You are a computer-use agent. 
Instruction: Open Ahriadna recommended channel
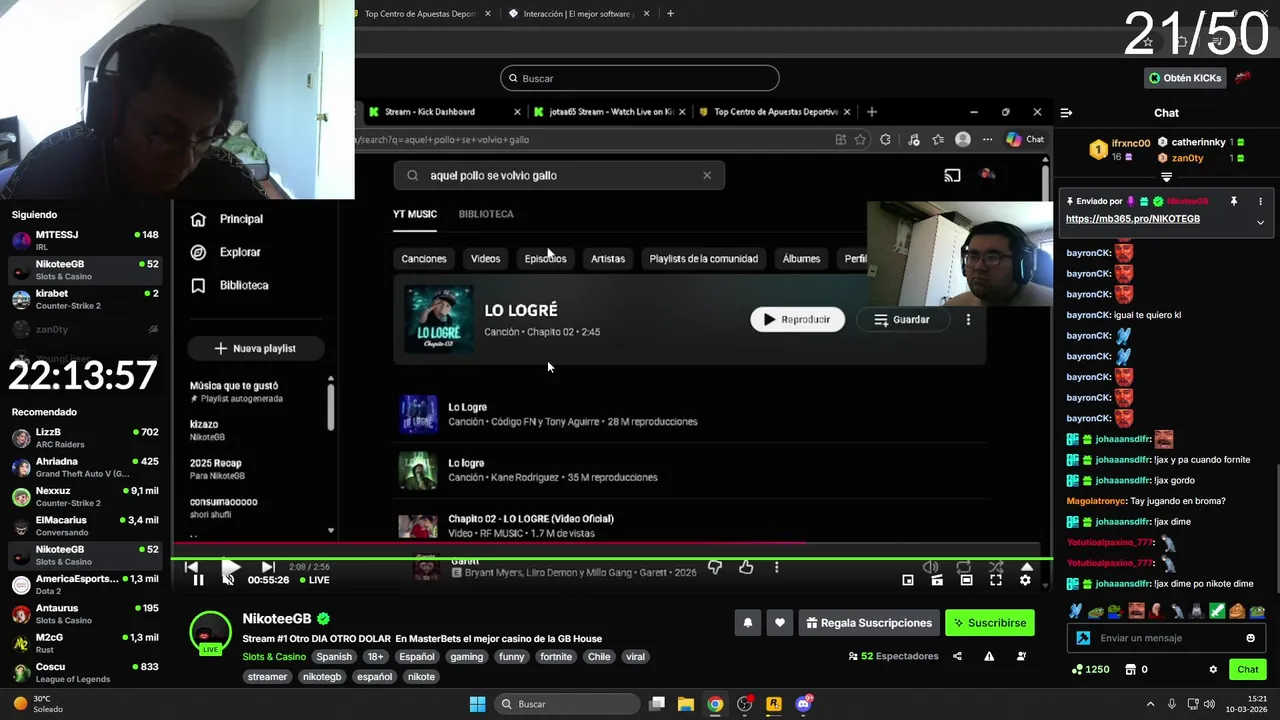click(85, 467)
